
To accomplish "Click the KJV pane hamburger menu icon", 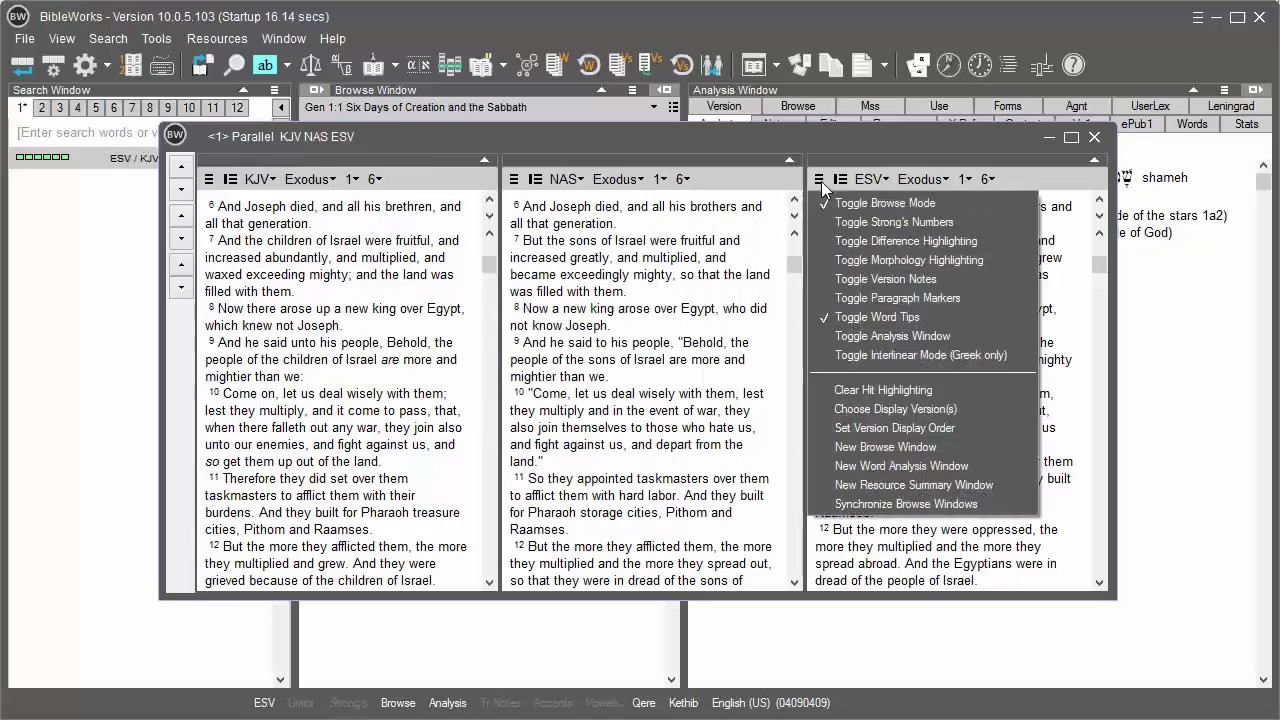I will pyautogui.click(x=209, y=179).
